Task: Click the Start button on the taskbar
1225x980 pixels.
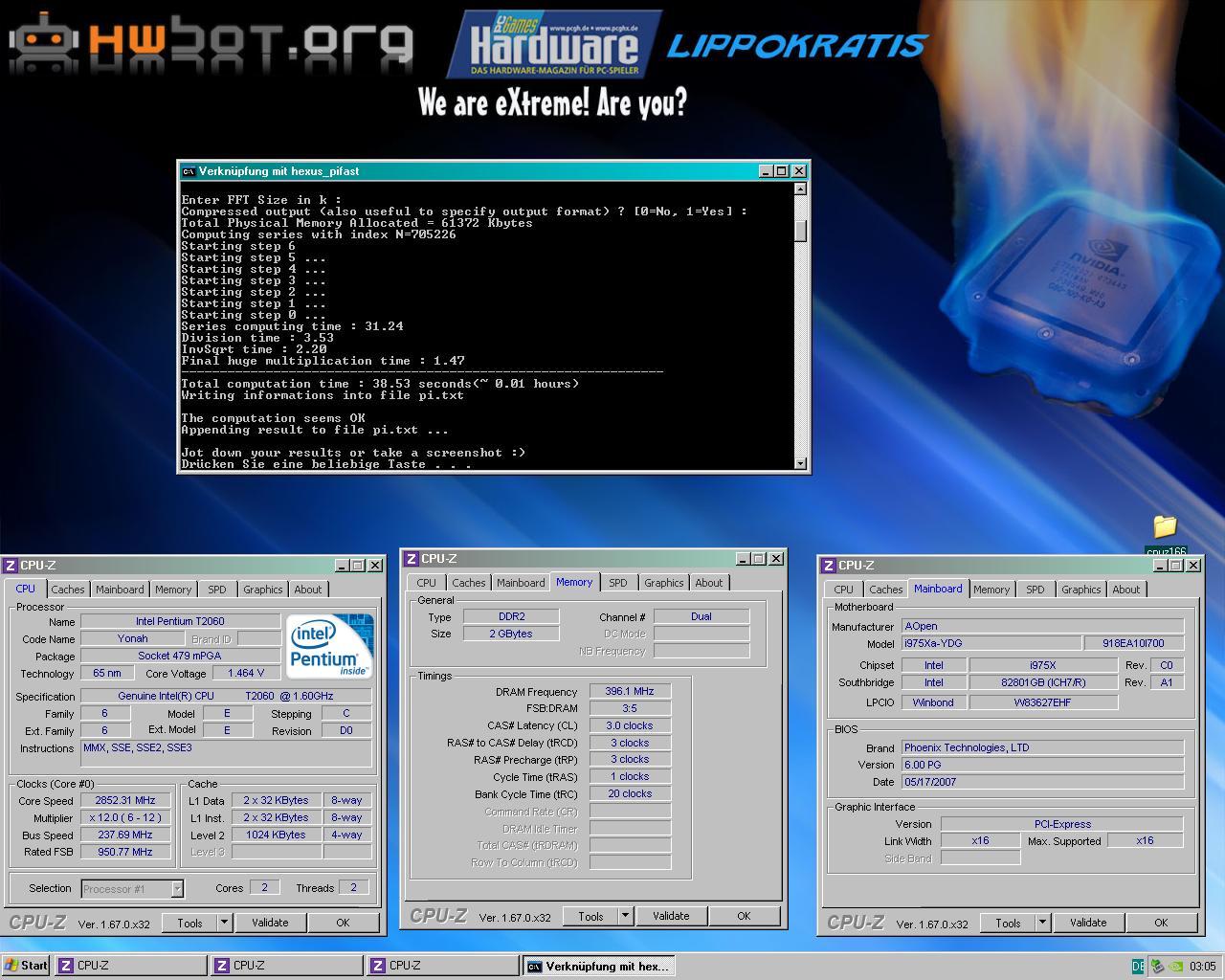Action: click(x=26, y=966)
